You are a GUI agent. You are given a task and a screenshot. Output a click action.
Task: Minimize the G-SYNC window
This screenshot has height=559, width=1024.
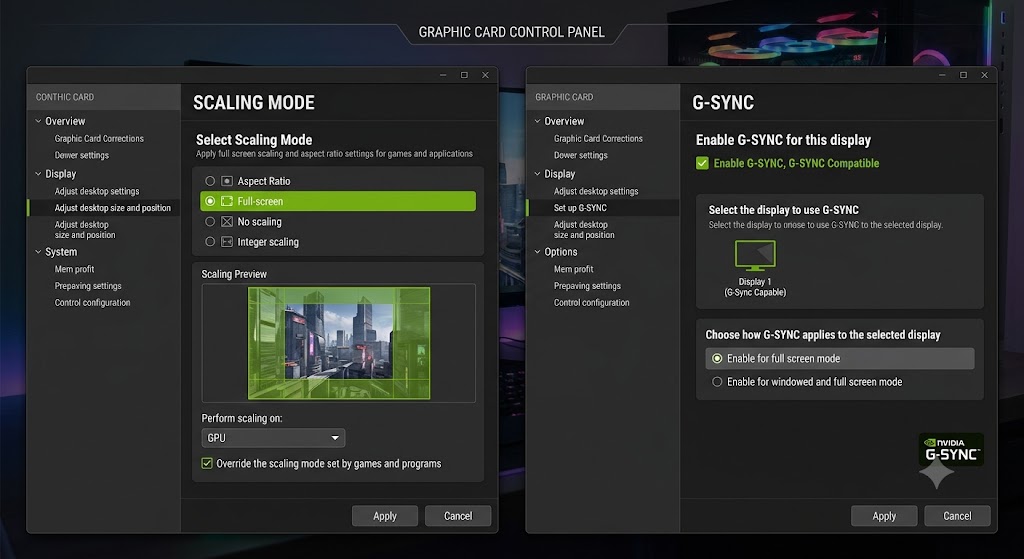click(942, 75)
